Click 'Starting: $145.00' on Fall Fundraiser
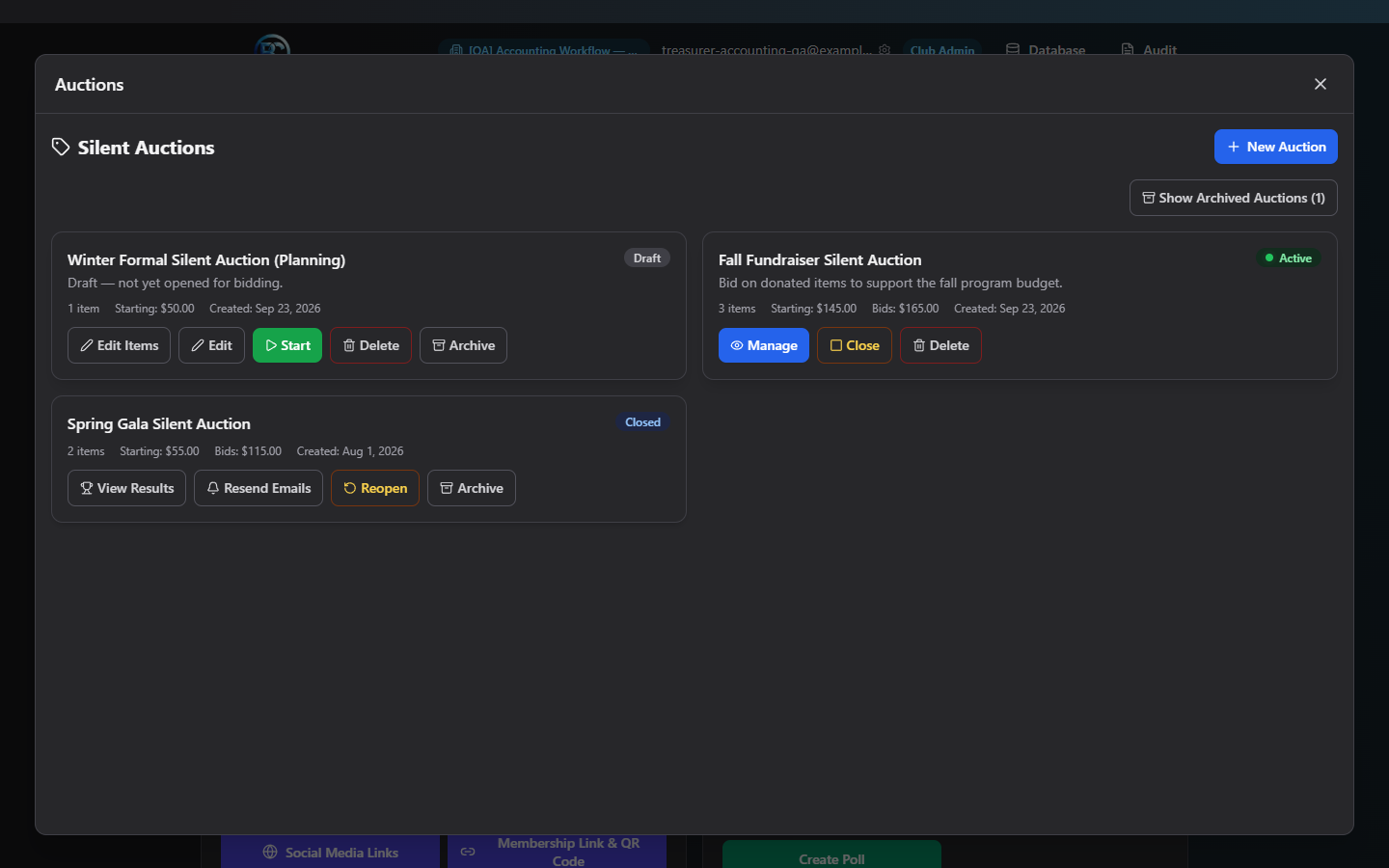 click(813, 309)
